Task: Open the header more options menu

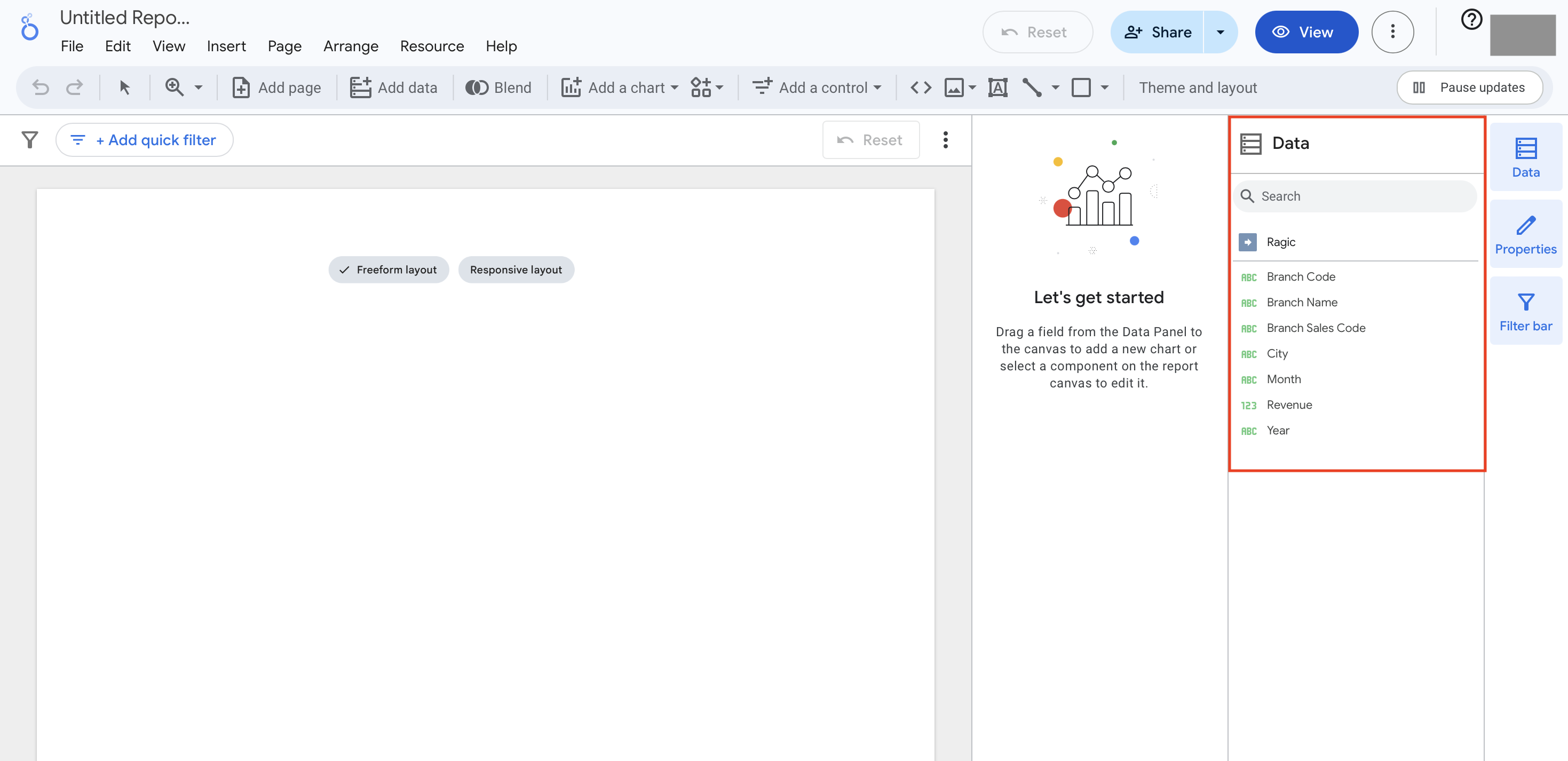Action: click(x=1392, y=32)
